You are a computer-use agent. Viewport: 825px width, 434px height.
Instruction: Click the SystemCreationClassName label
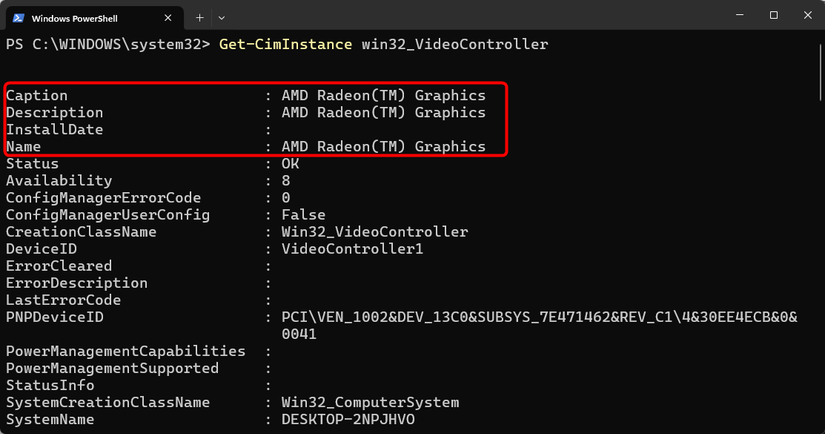click(x=108, y=402)
